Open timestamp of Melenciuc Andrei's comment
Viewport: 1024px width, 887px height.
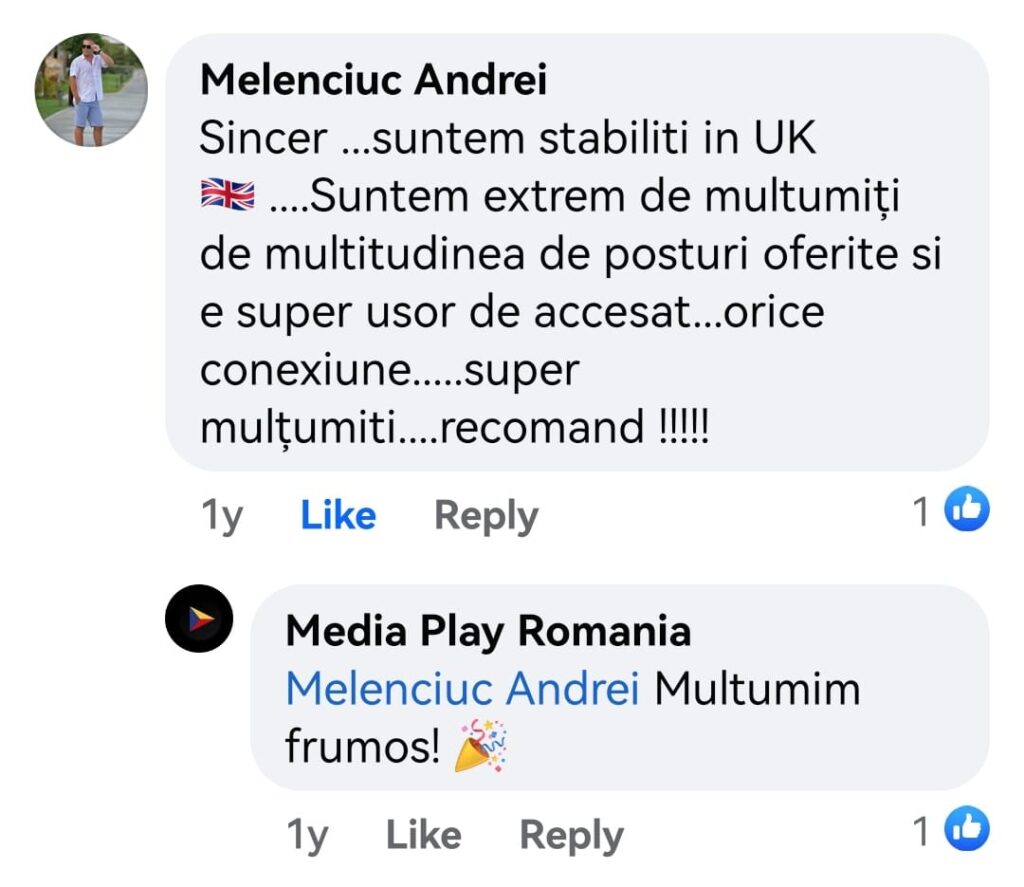point(221,516)
